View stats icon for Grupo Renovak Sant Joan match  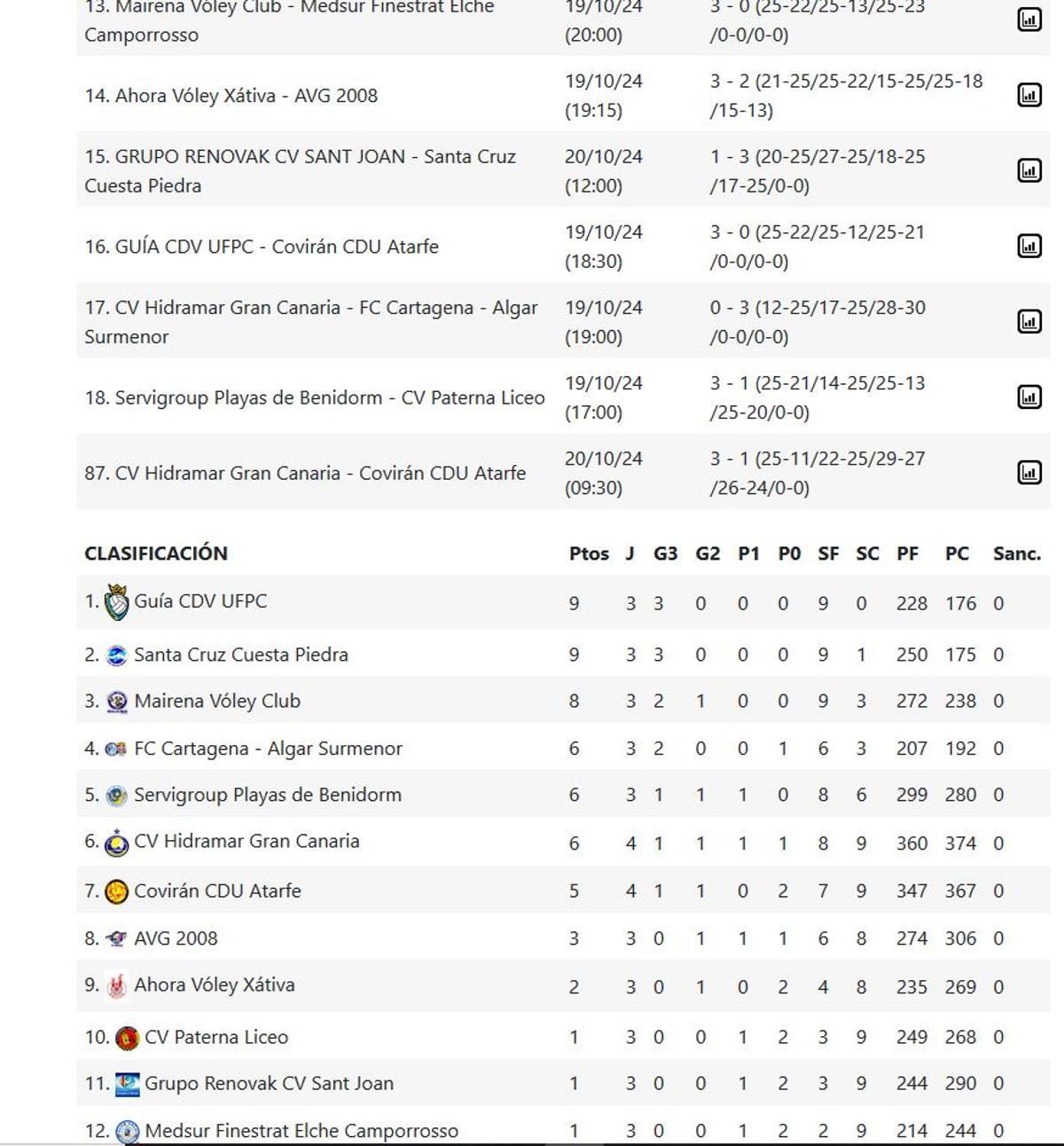click(x=1029, y=170)
